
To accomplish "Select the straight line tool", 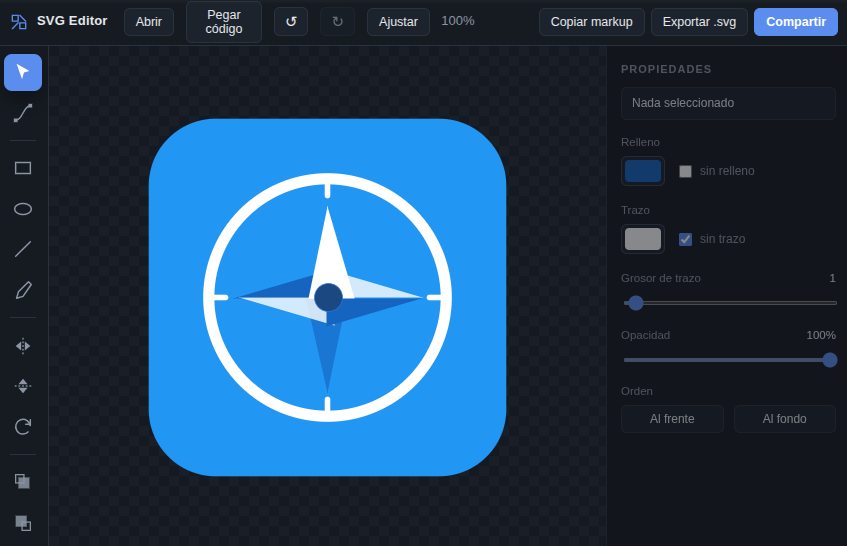I will pyautogui.click(x=23, y=249).
